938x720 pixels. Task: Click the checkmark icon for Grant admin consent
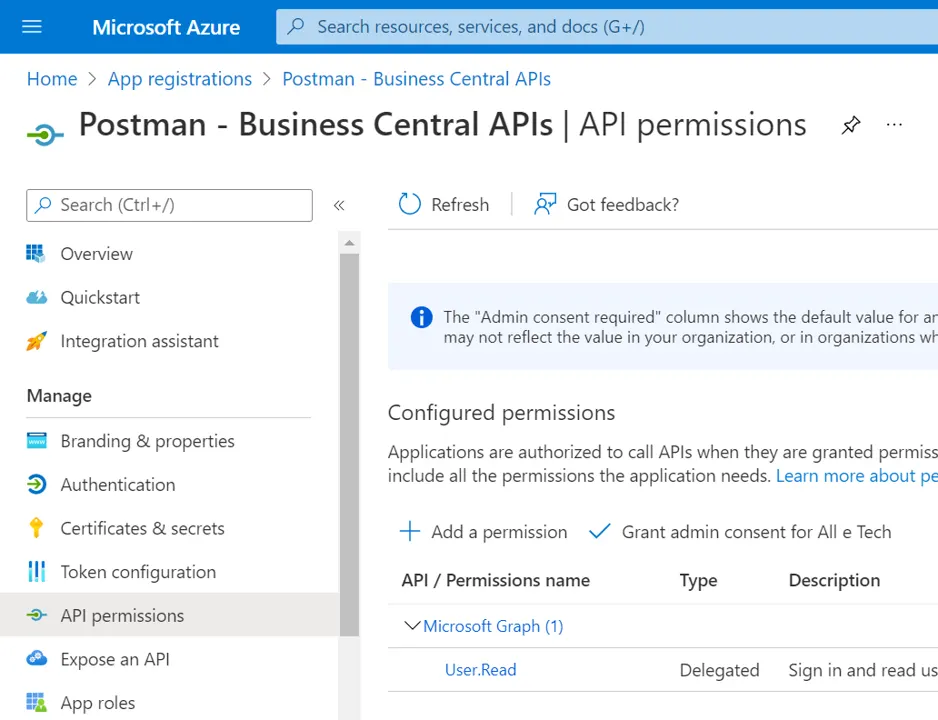pyautogui.click(x=599, y=531)
